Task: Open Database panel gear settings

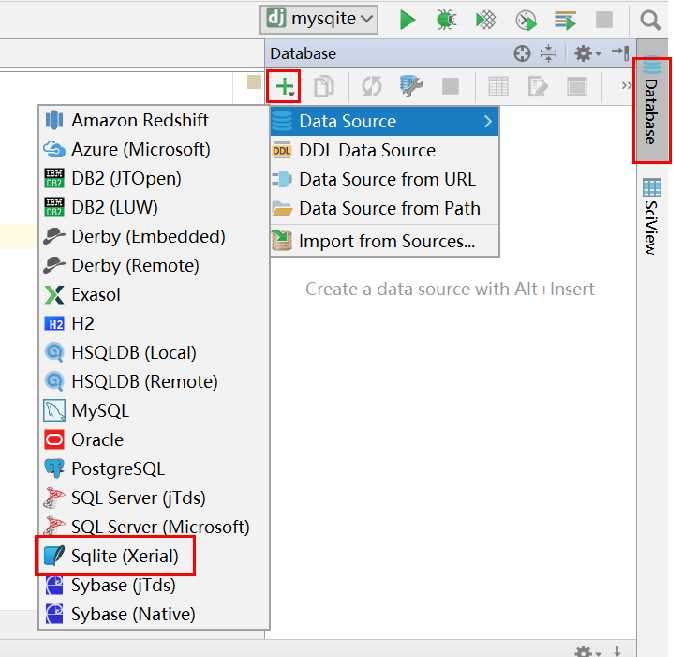Action: coord(587,54)
